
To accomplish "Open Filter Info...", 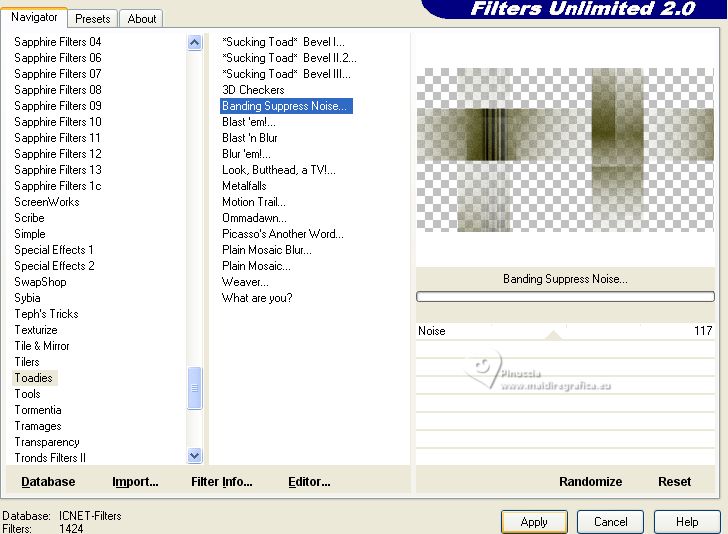I will click(x=222, y=482).
